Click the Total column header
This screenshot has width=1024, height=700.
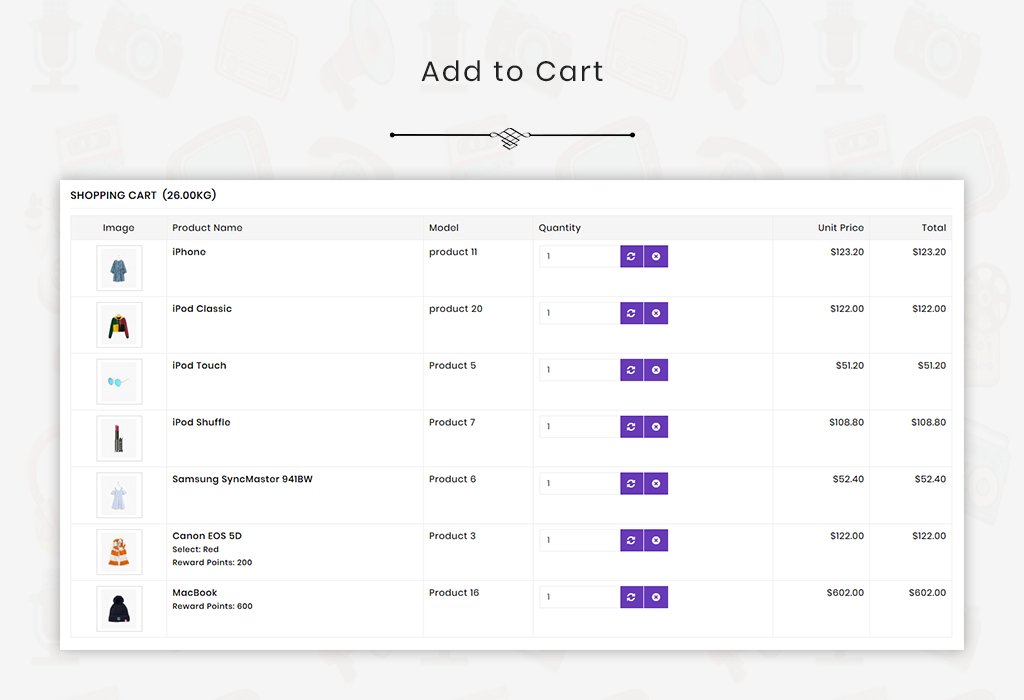(934, 228)
